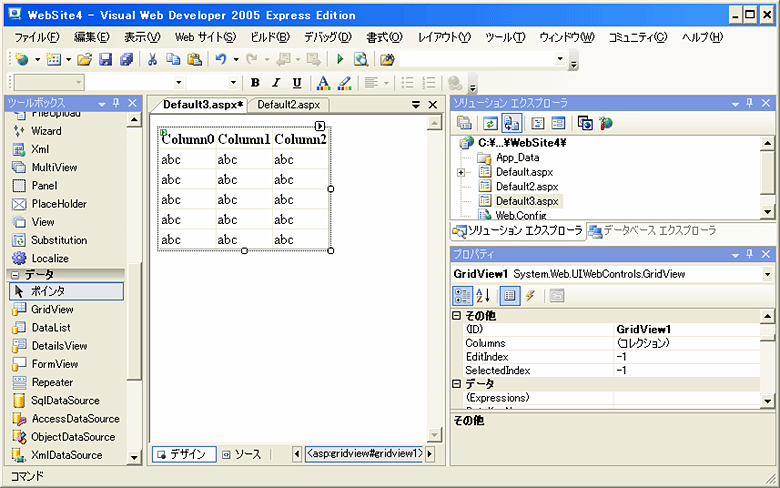Open the ファイル(F) menu
The image size is (780, 488).
tap(37, 37)
